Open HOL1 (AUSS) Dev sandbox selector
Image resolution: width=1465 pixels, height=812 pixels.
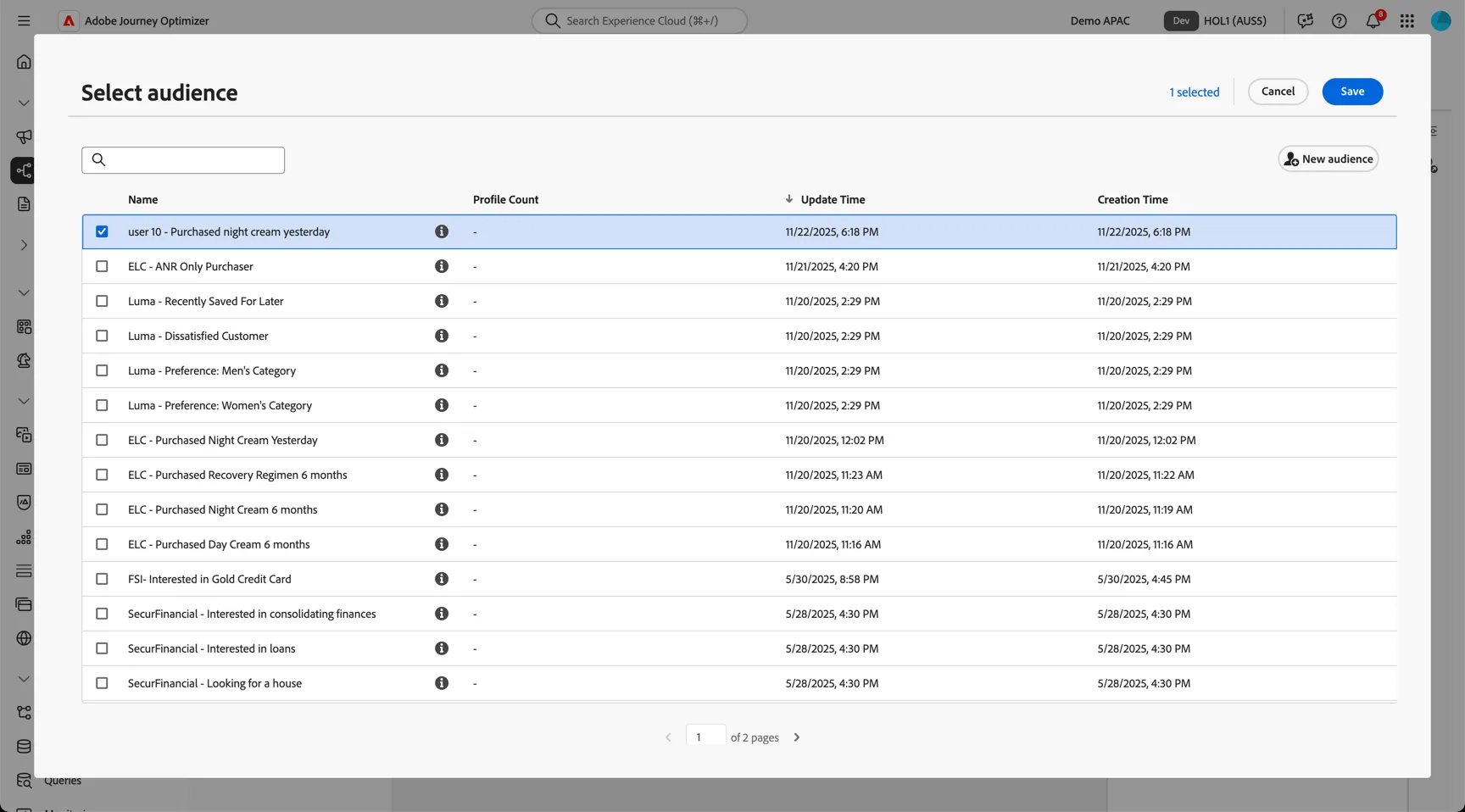[x=1216, y=20]
